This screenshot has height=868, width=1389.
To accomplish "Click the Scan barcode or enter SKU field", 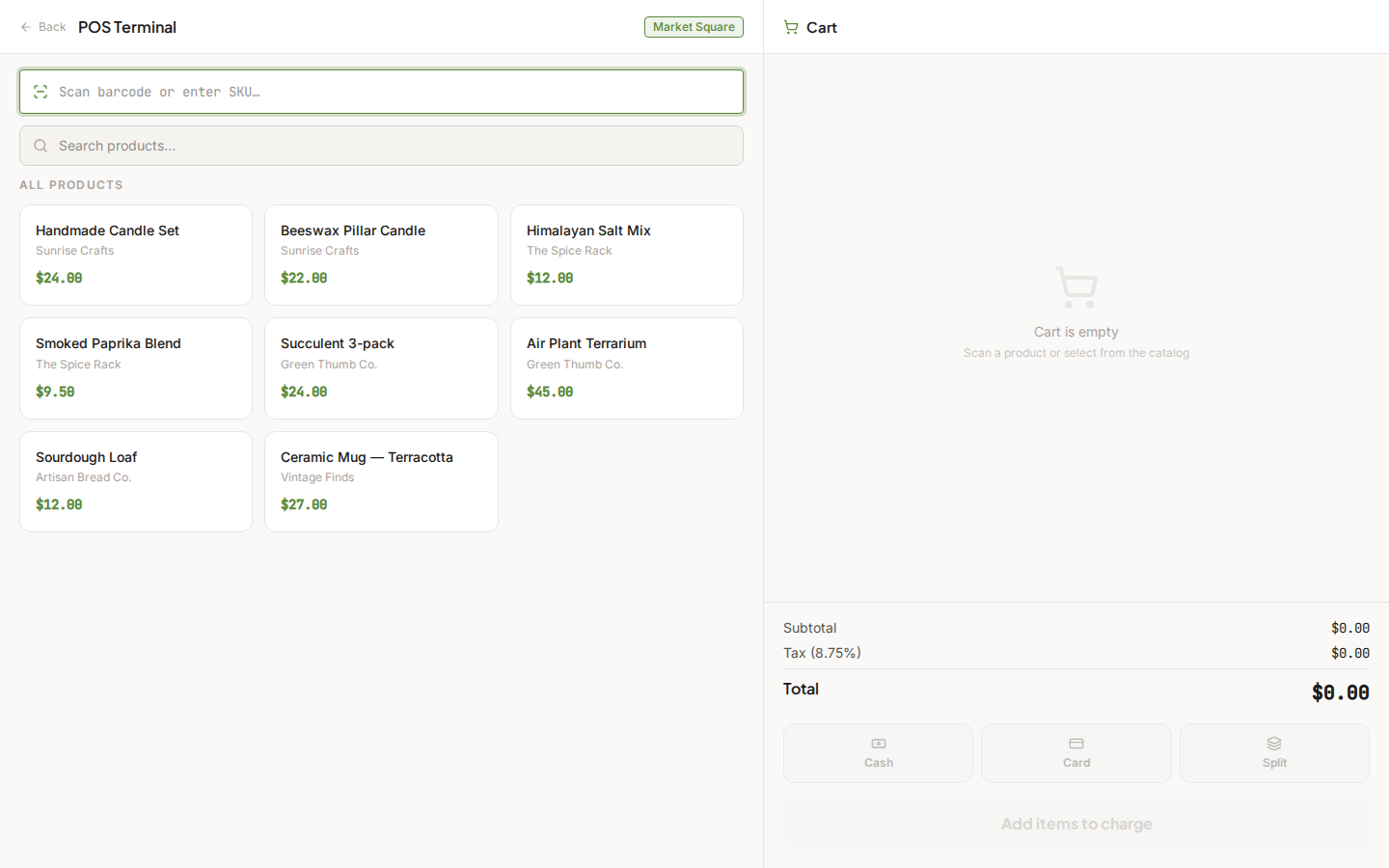I will [x=381, y=92].
